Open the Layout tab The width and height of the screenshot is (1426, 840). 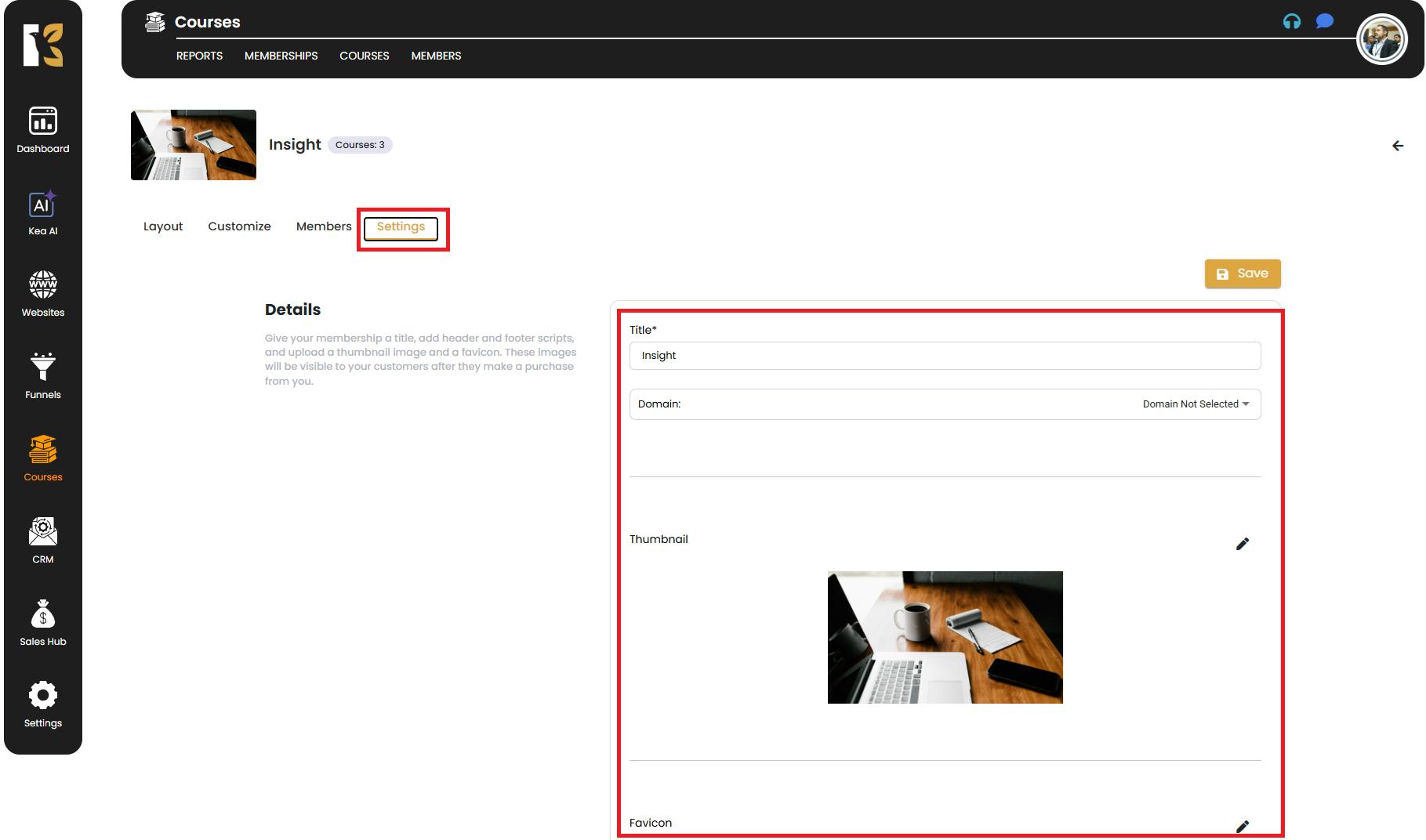click(x=163, y=226)
